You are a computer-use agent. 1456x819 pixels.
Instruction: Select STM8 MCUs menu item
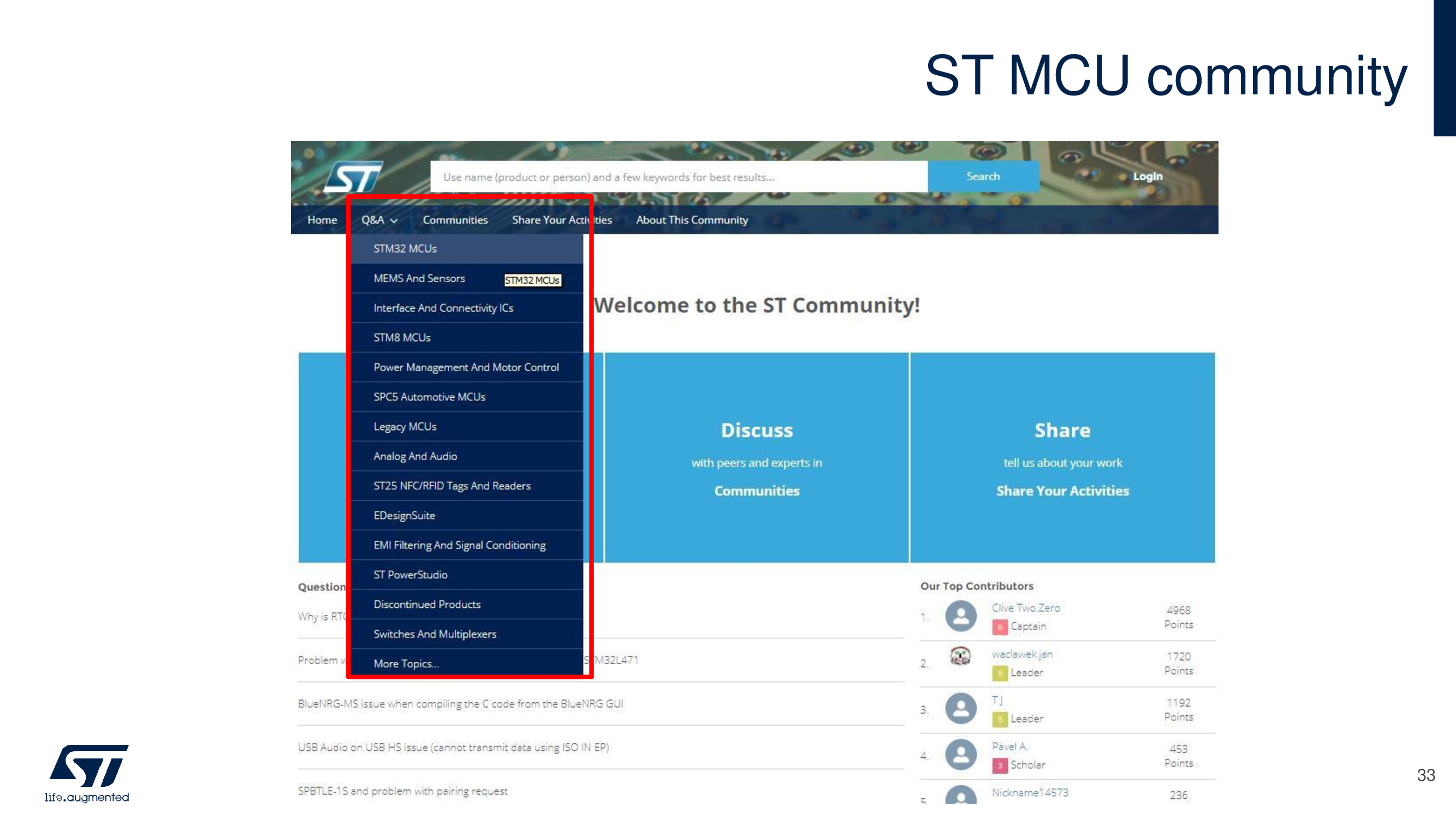point(402,337)
